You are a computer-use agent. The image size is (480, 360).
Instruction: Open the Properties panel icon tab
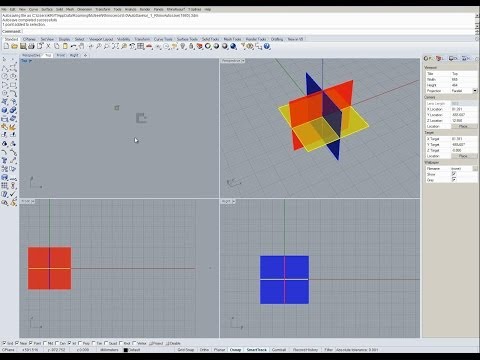[x=428, y=58]
